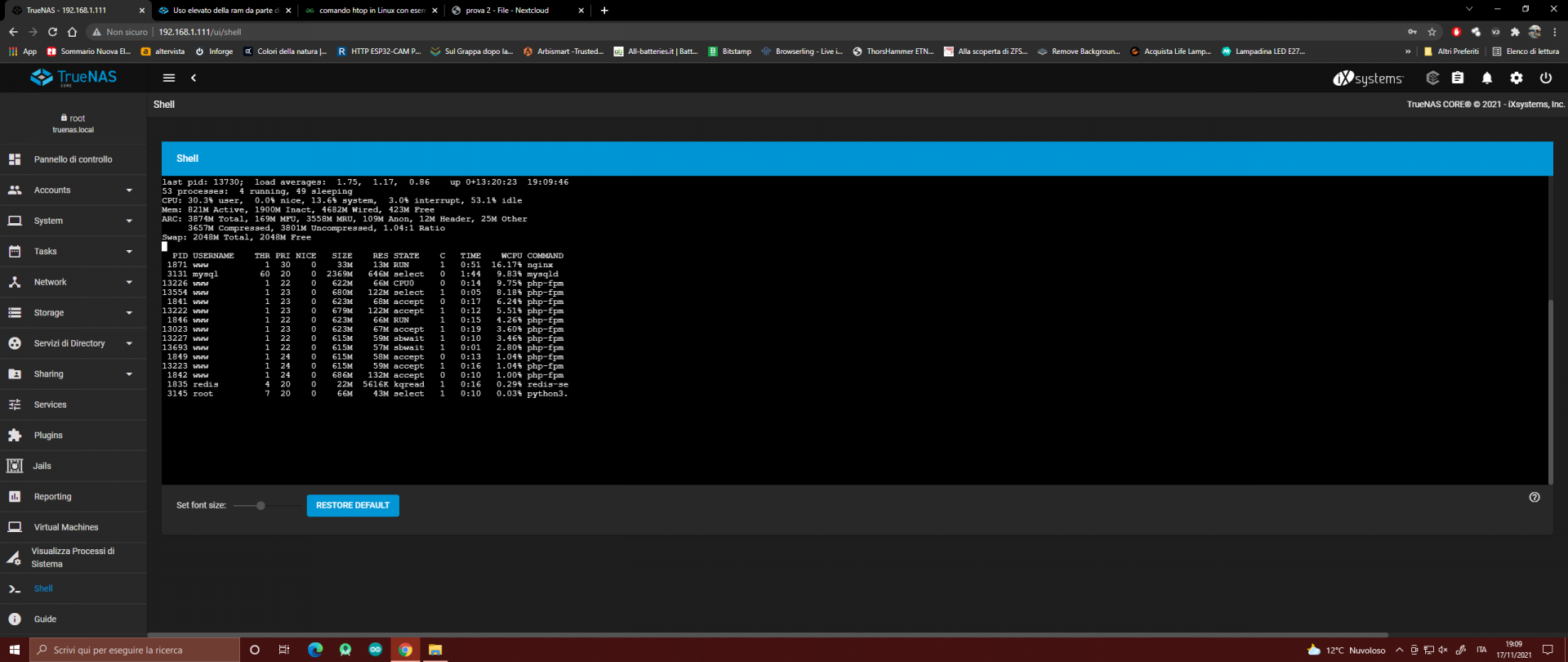Click the TrueCommand icon in header
Screen dimensions: 1568x662
[1432, 78]
